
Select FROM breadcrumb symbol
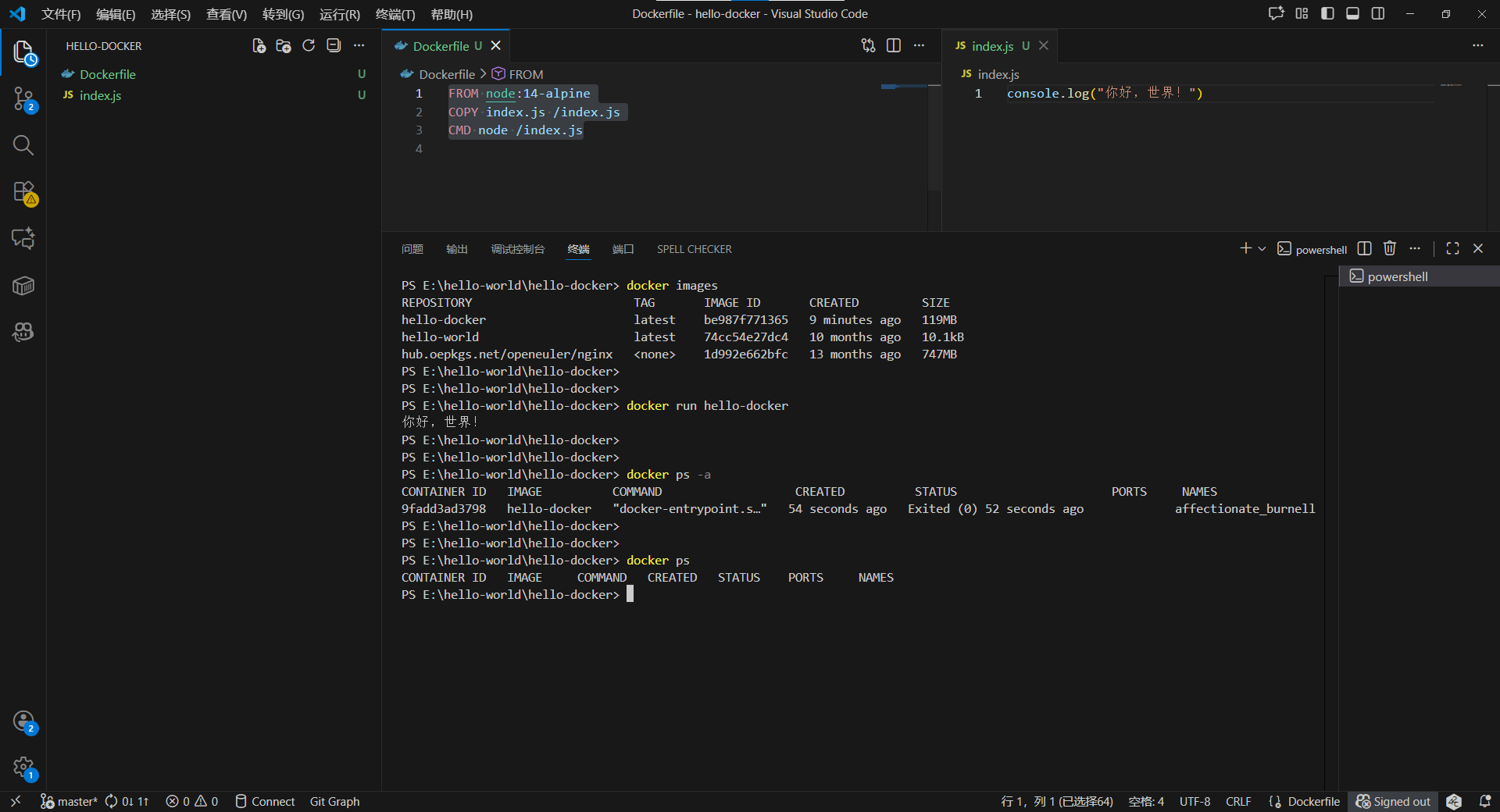click(517, 74)
